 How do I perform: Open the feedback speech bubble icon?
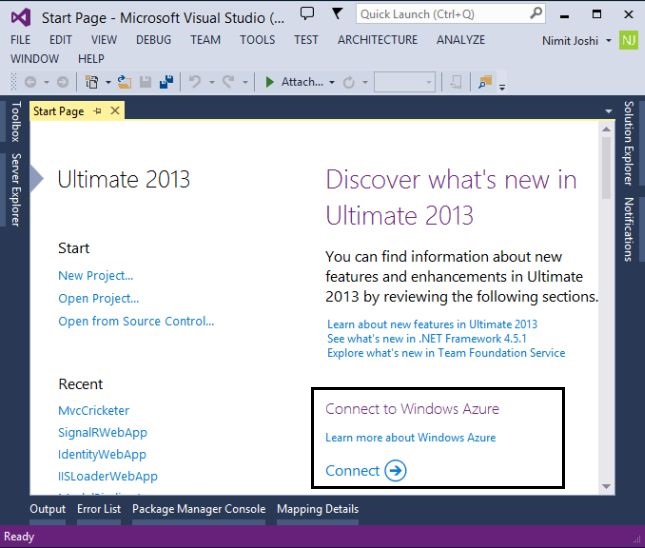(307, 14)
